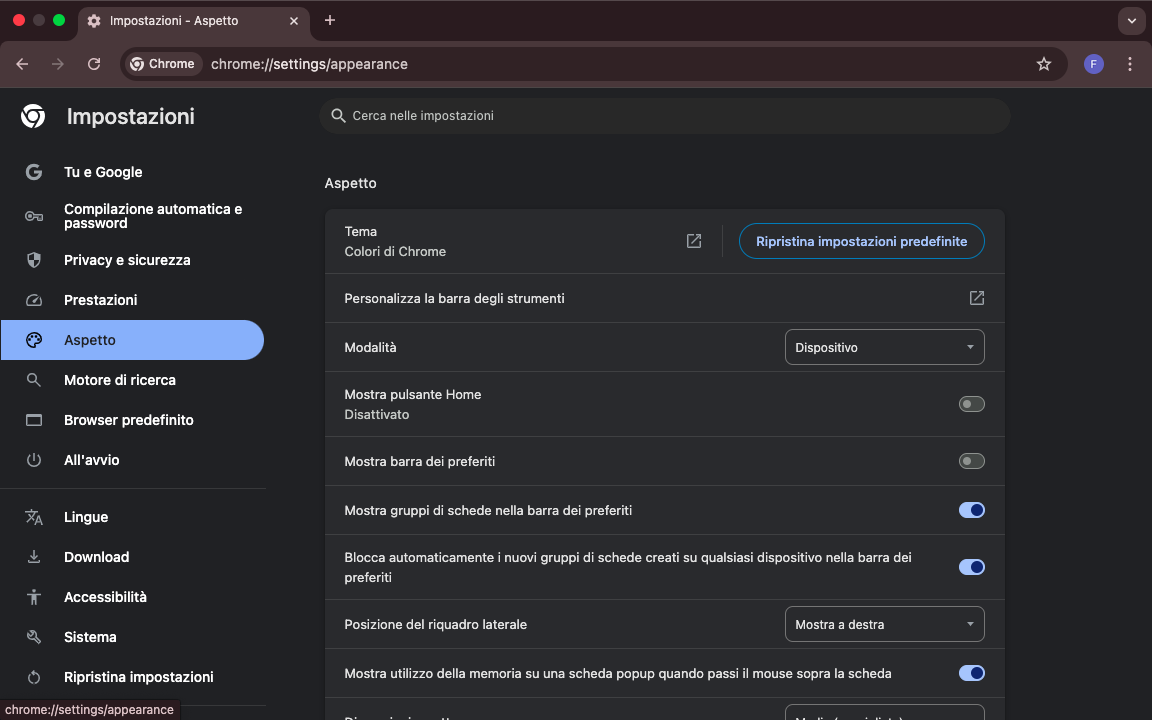This screenshot has height=720, width=1152.
Task: Open Privacy e sicurezza settings
Action: 128,260
